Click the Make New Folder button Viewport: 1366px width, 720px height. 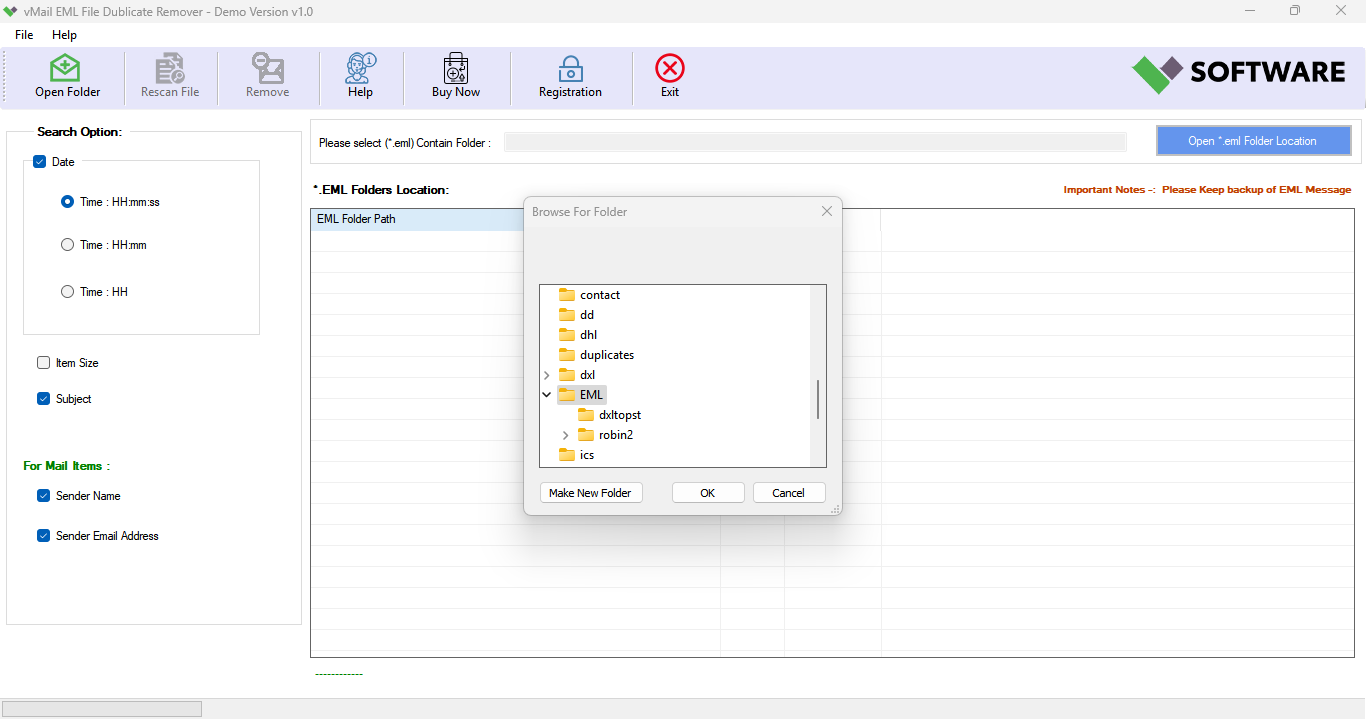[590, 493]
